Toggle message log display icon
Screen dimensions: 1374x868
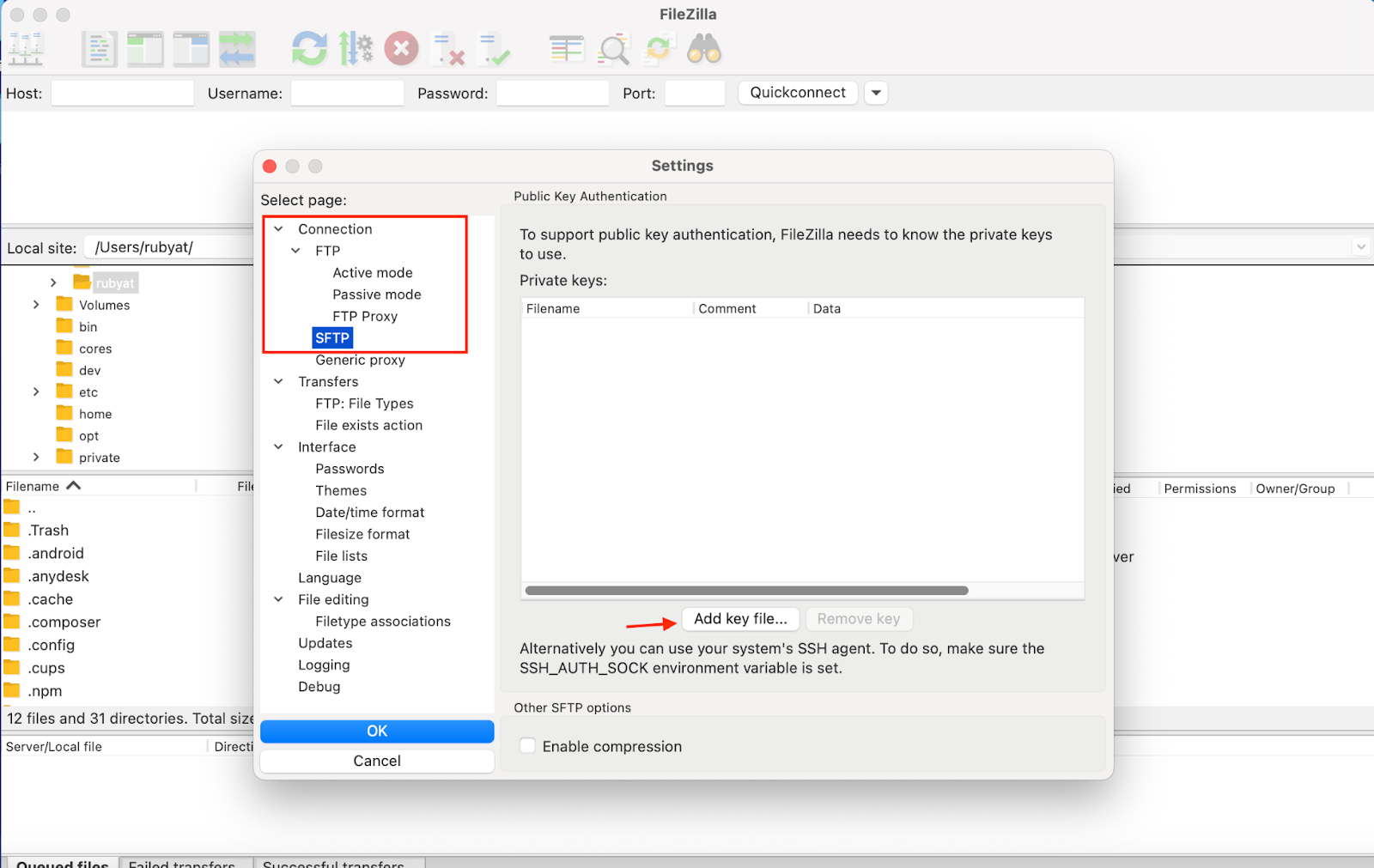(x=99, y=49)
